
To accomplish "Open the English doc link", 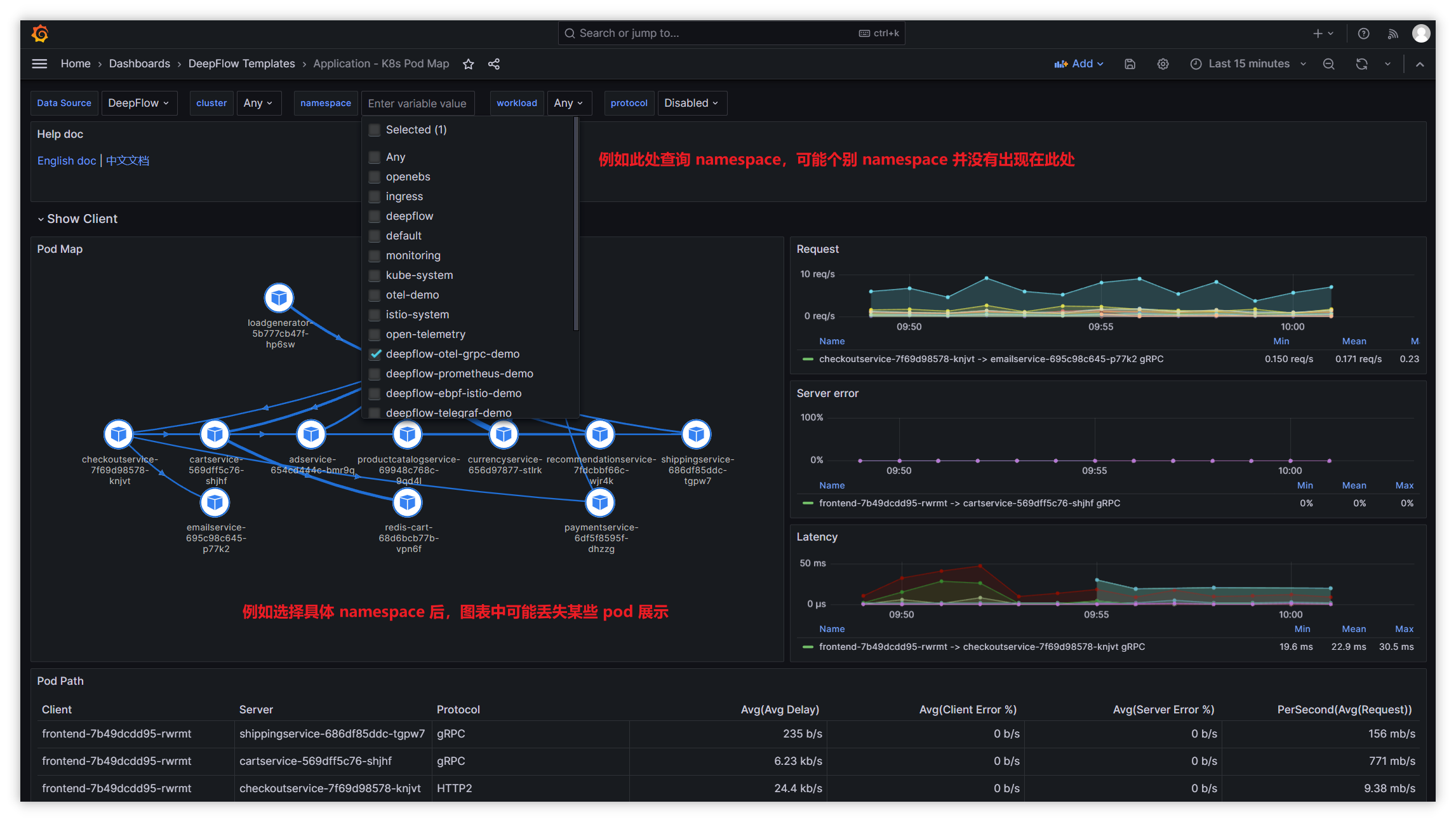I will (66, 160).
